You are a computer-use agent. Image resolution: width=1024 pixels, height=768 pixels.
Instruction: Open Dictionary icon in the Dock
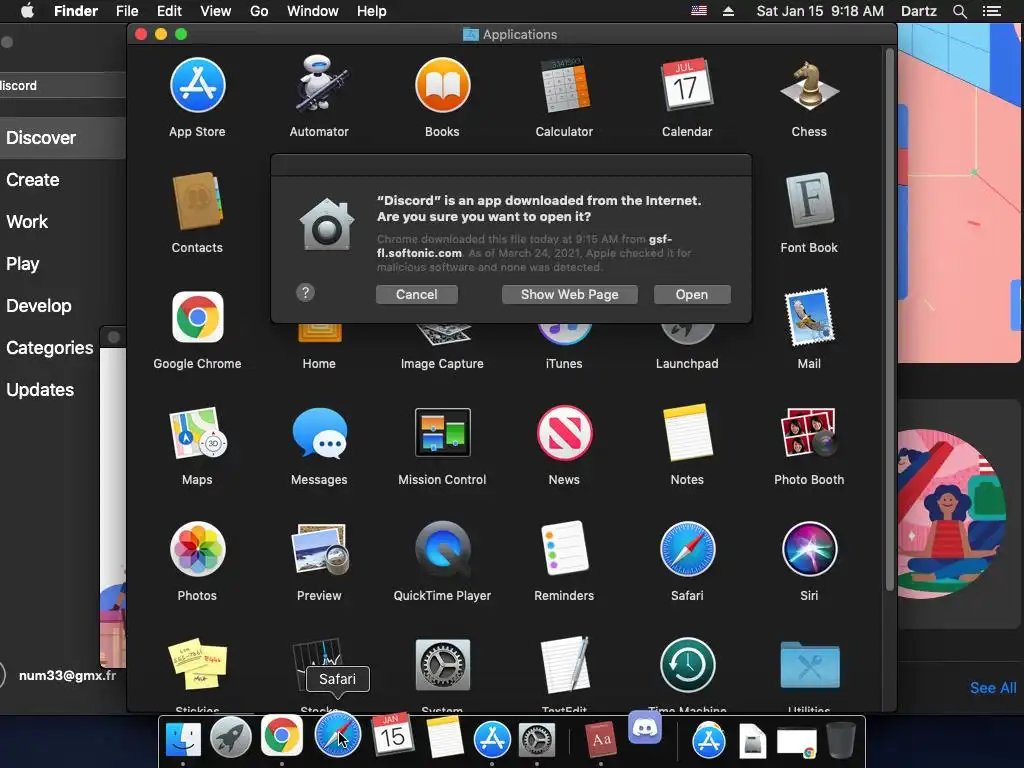(x=601, y=739)
